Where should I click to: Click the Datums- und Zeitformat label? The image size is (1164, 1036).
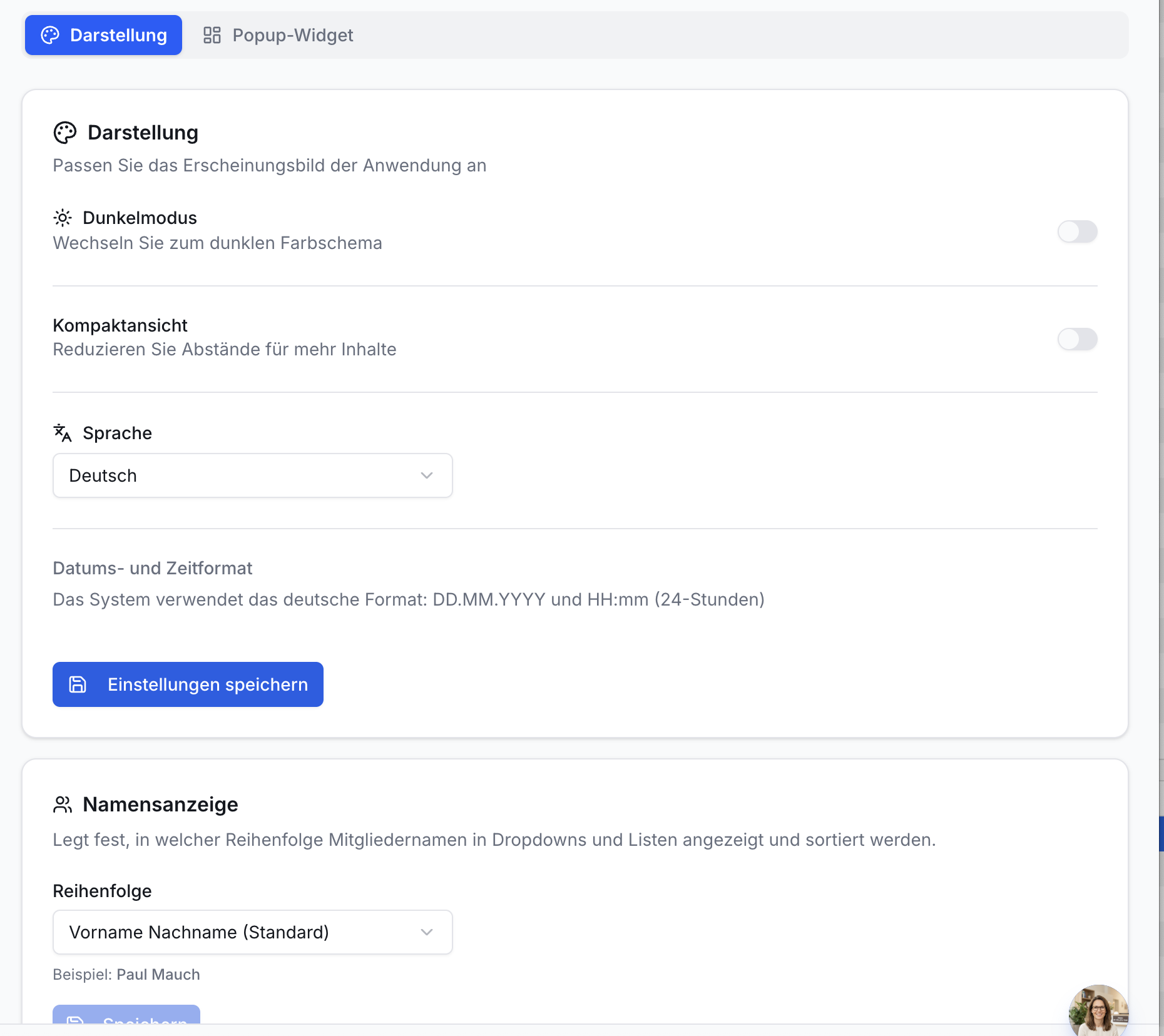pos(152,568)
